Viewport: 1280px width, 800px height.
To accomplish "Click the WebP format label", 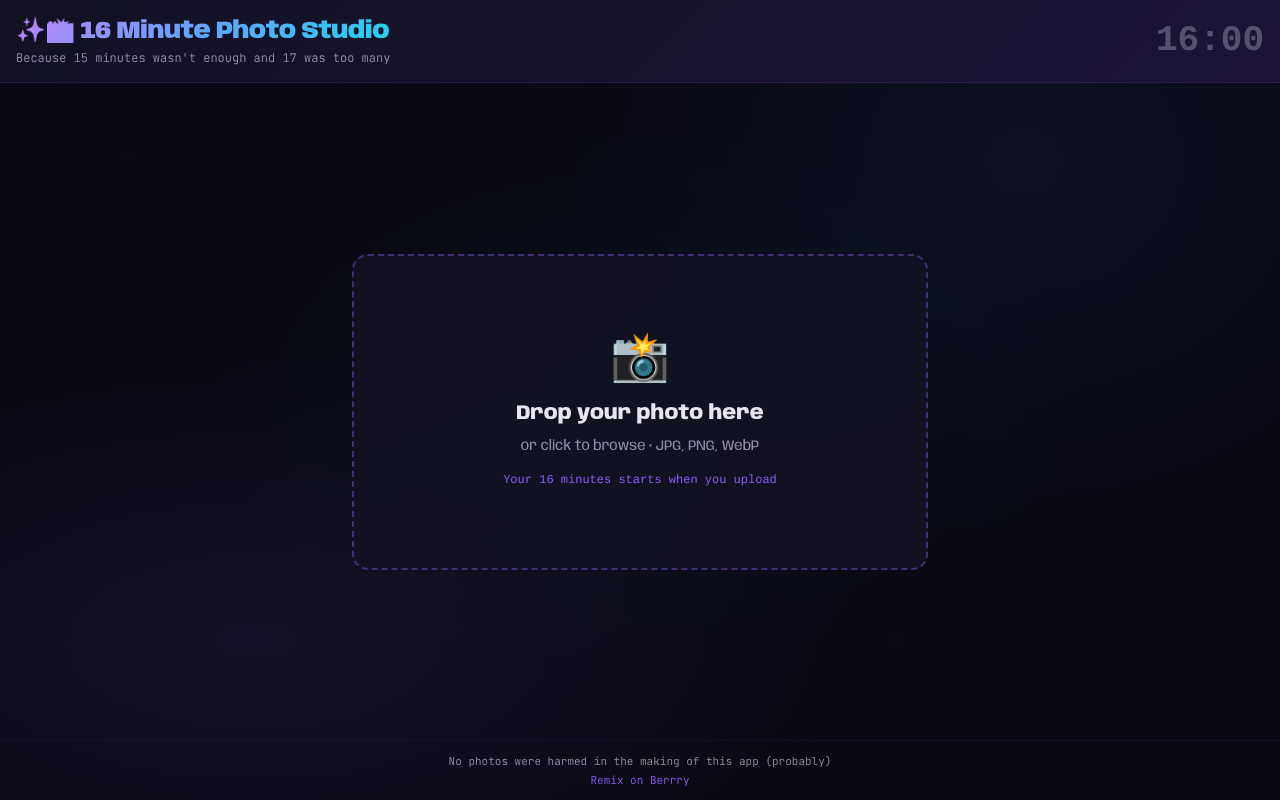I will [x=740, y=445].
